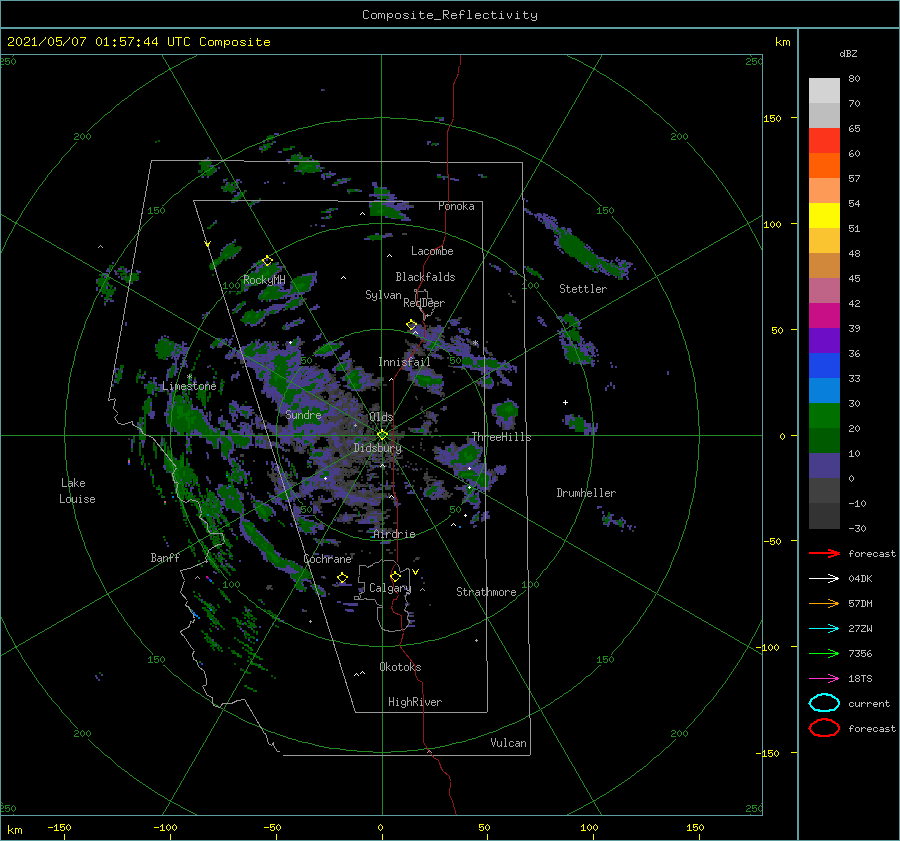
Task: Click the Sylvan label
Action: (383, 295)
